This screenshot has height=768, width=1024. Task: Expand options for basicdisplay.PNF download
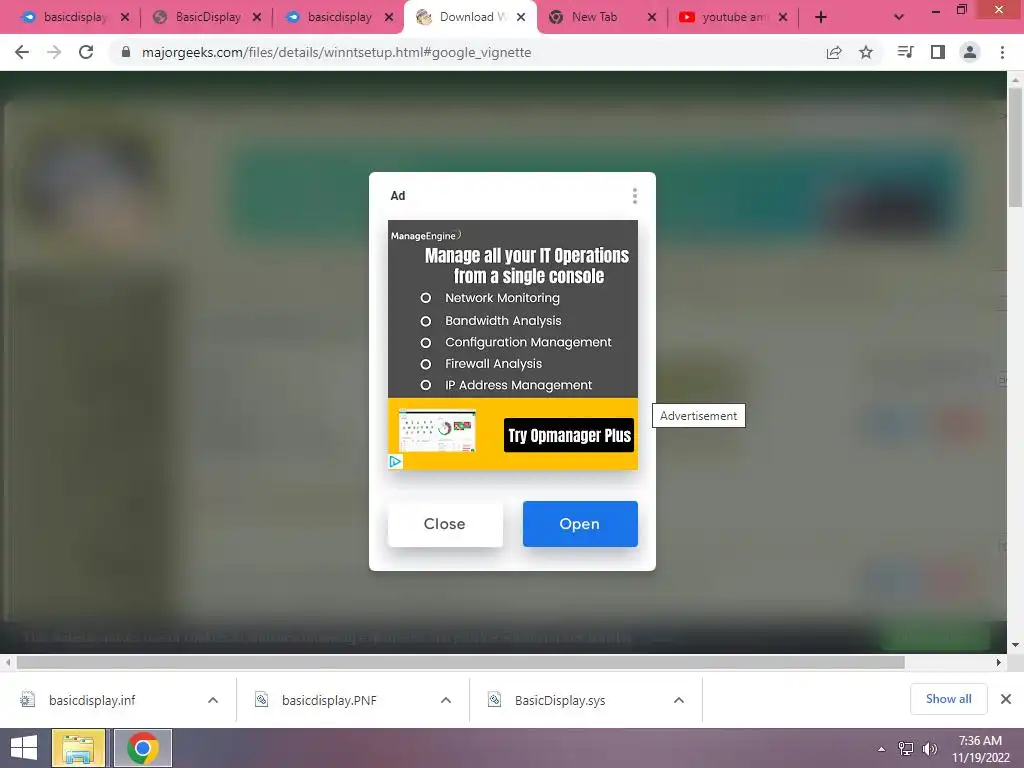coord(446,700)
